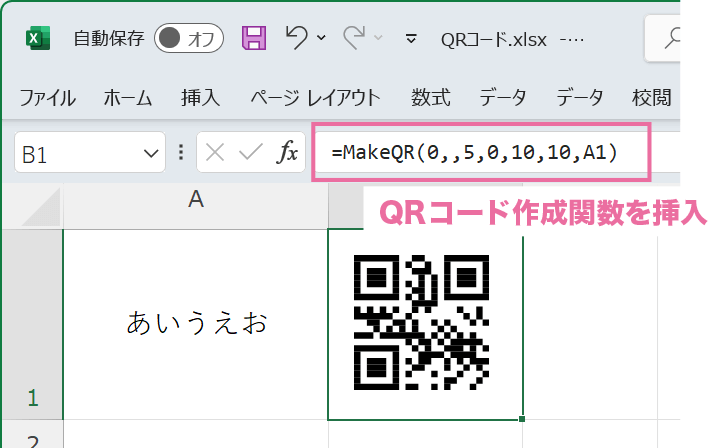Click the formula bar options dots
This screenshot has width=724, height=448.
181,152
